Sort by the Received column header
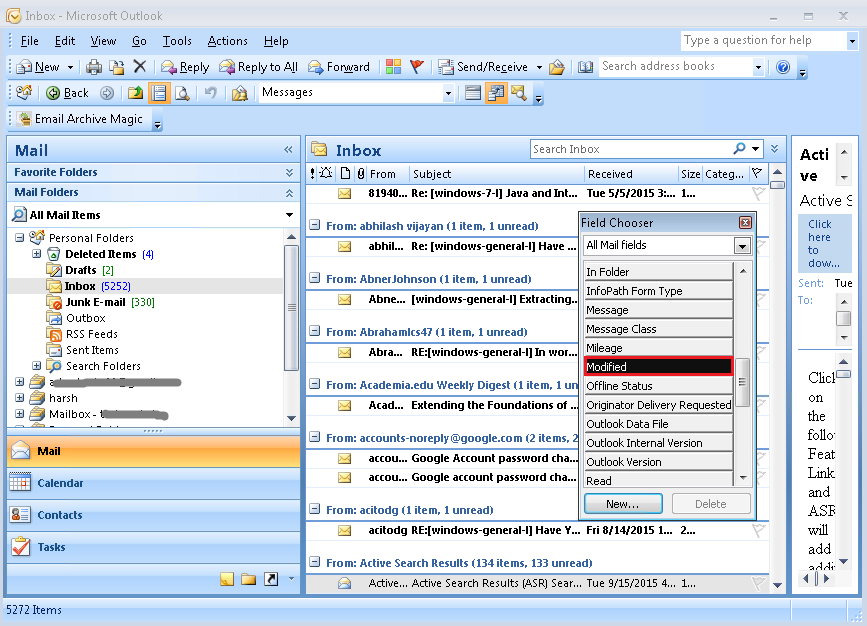Screen dimensions: 867x626 click(630, 174)
